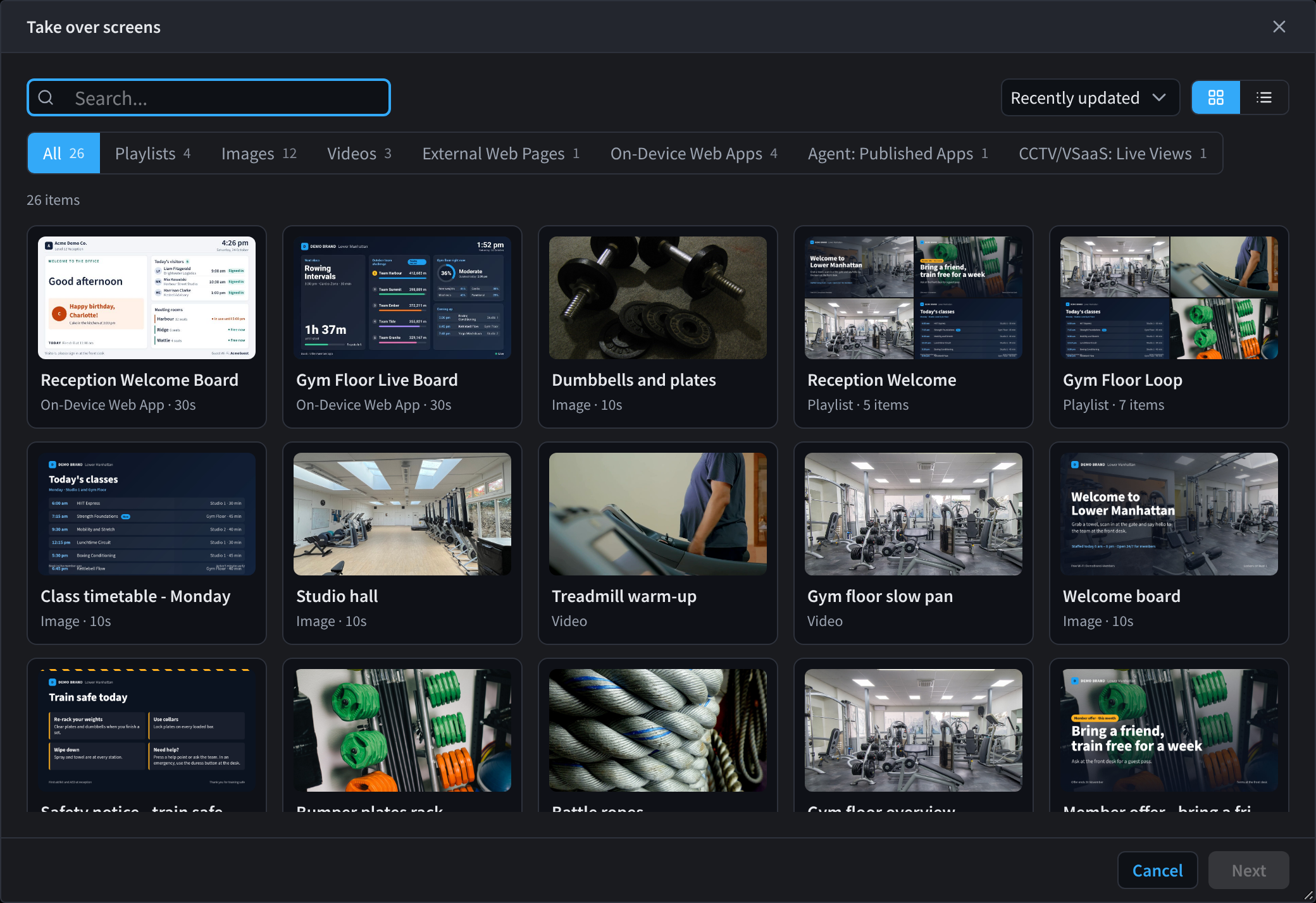Filter by External Web Pages tab
The width and height of the screenshot is (1316, 903).
[501, 153]
